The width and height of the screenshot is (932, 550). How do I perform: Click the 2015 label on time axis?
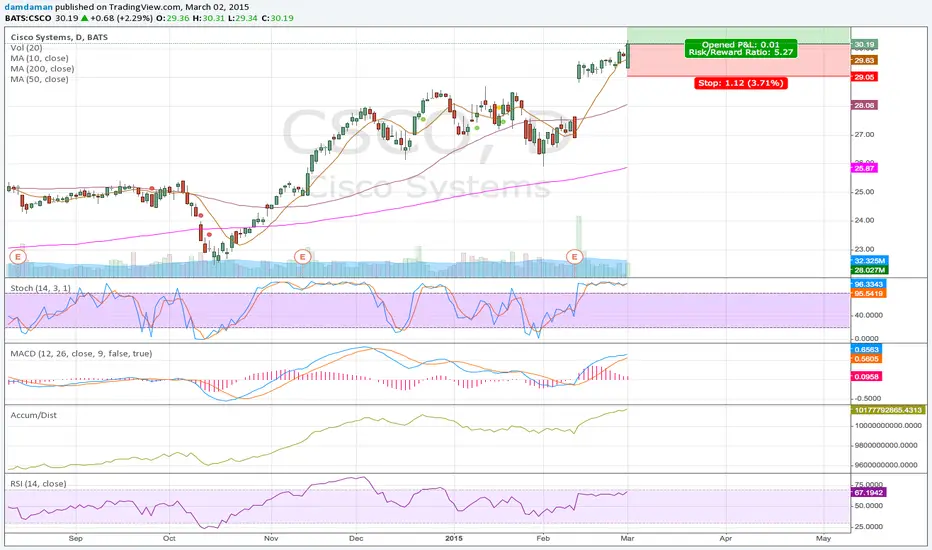454,538
